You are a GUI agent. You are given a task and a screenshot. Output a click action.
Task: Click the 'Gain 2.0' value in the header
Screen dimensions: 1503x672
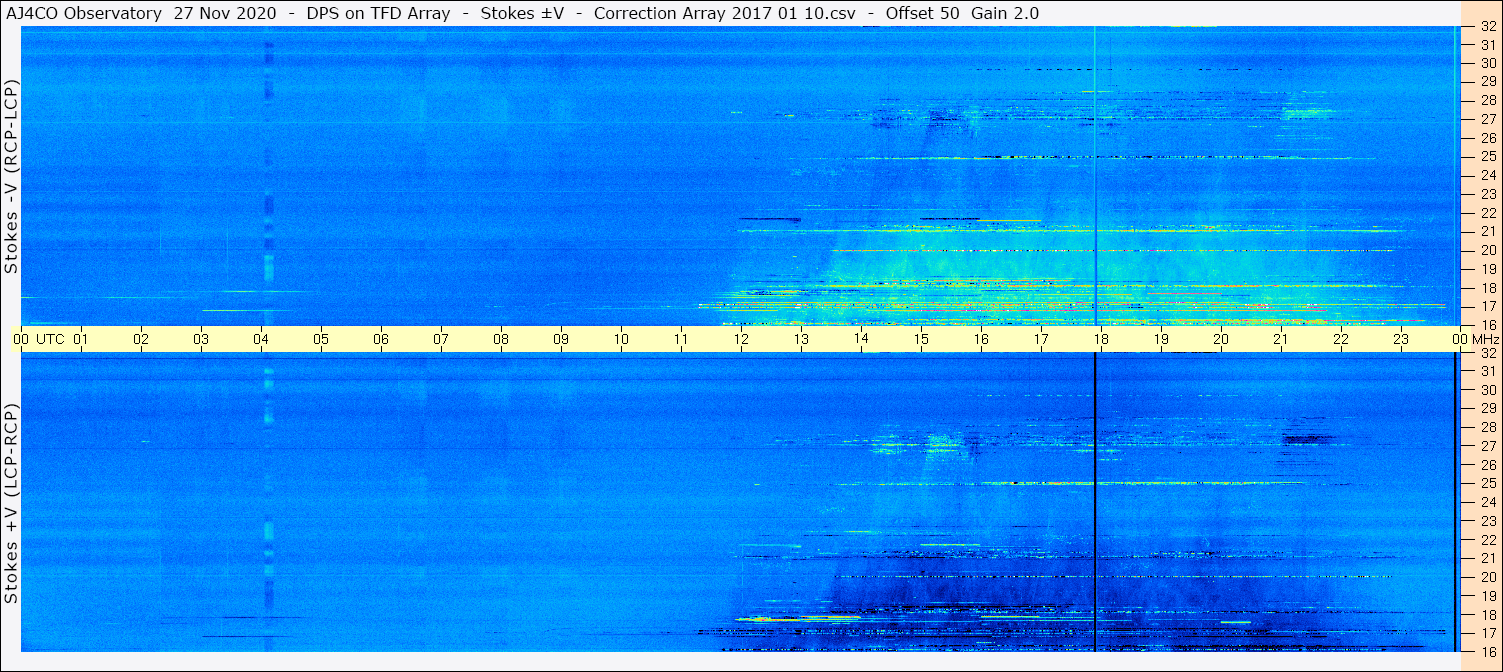tap(1005, 13)
